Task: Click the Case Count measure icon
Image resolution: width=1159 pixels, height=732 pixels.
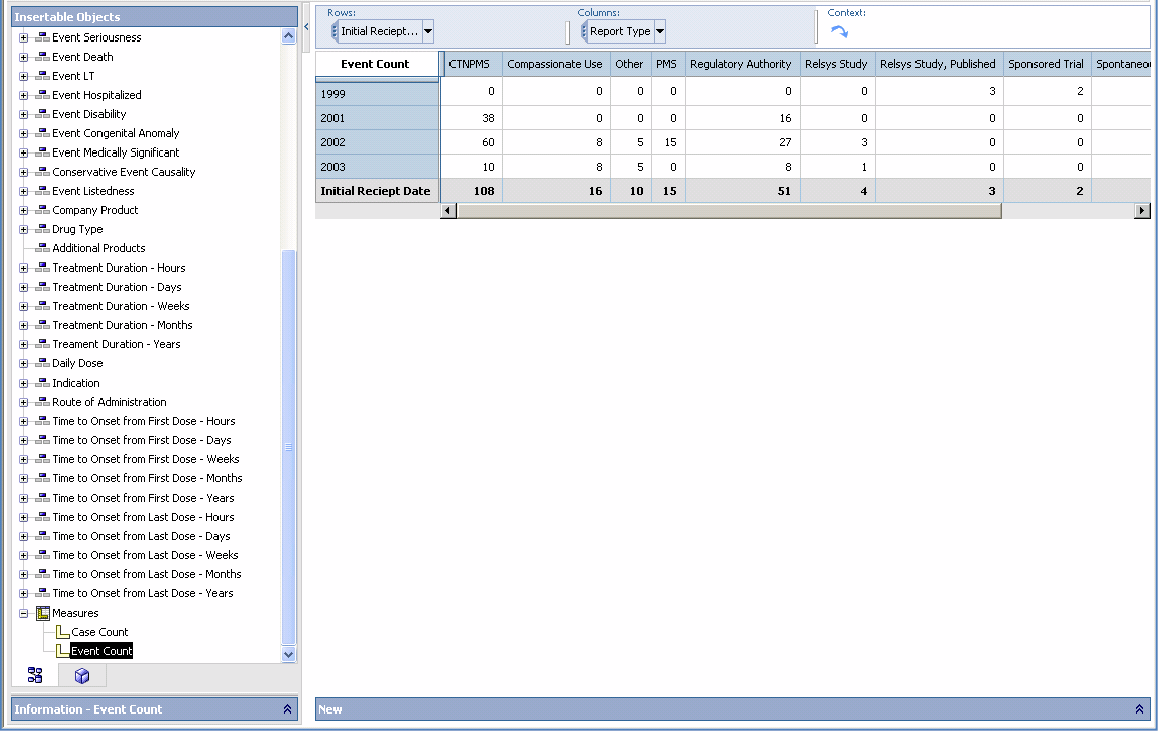Action: [63, 632]
